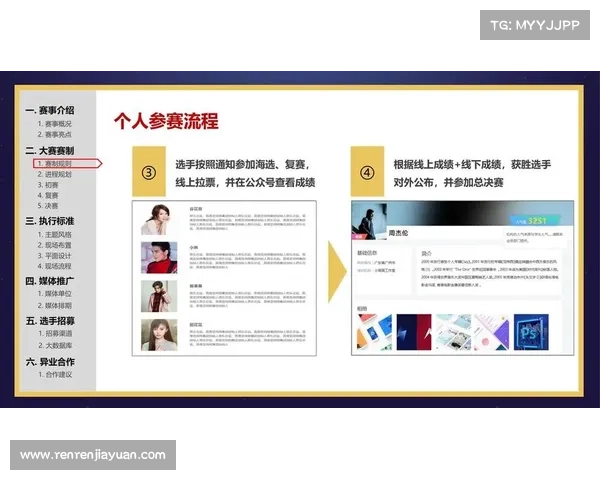Viewport: 600px width, 480px height.
Task: Open sidebar item 1. 合作建议
Action: coord(55,374)
